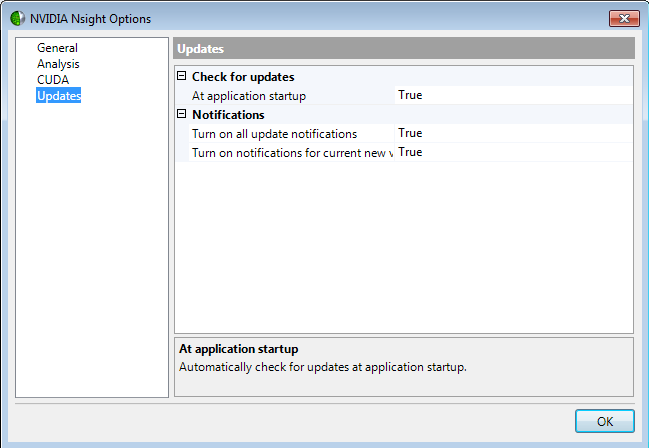Select the At application startup property label

[248, 96]
